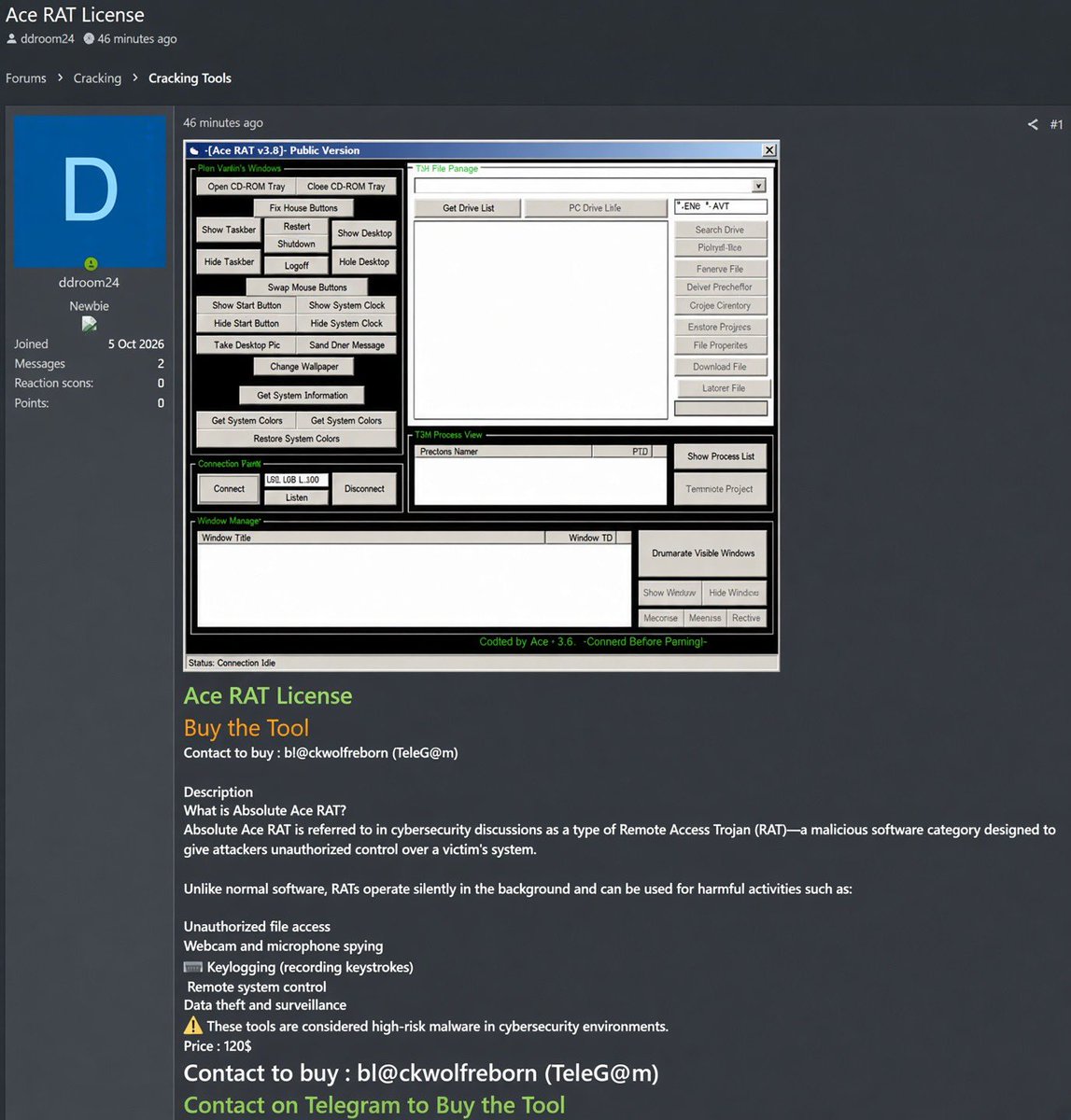Click Get System Information

(x=303, y=396)
